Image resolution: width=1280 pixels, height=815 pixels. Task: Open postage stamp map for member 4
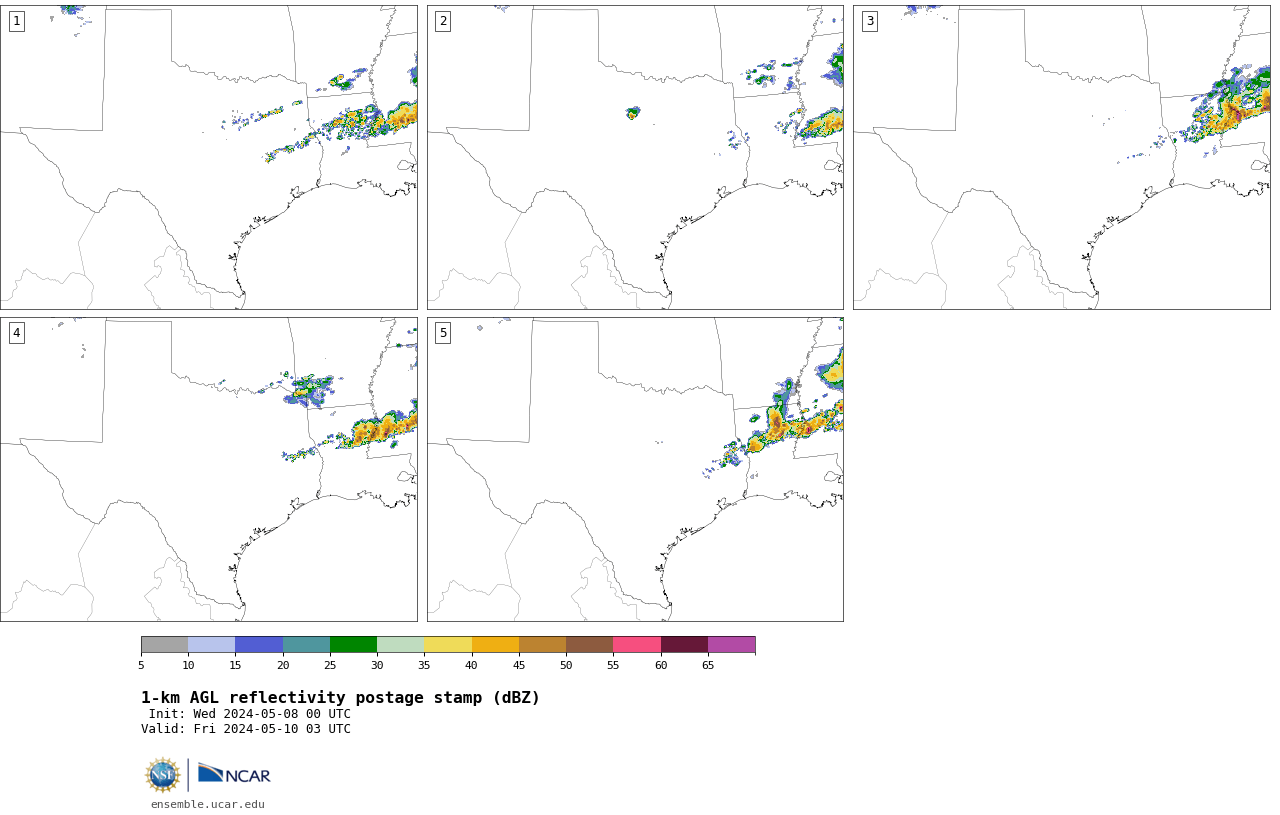(x=208, y=470)
